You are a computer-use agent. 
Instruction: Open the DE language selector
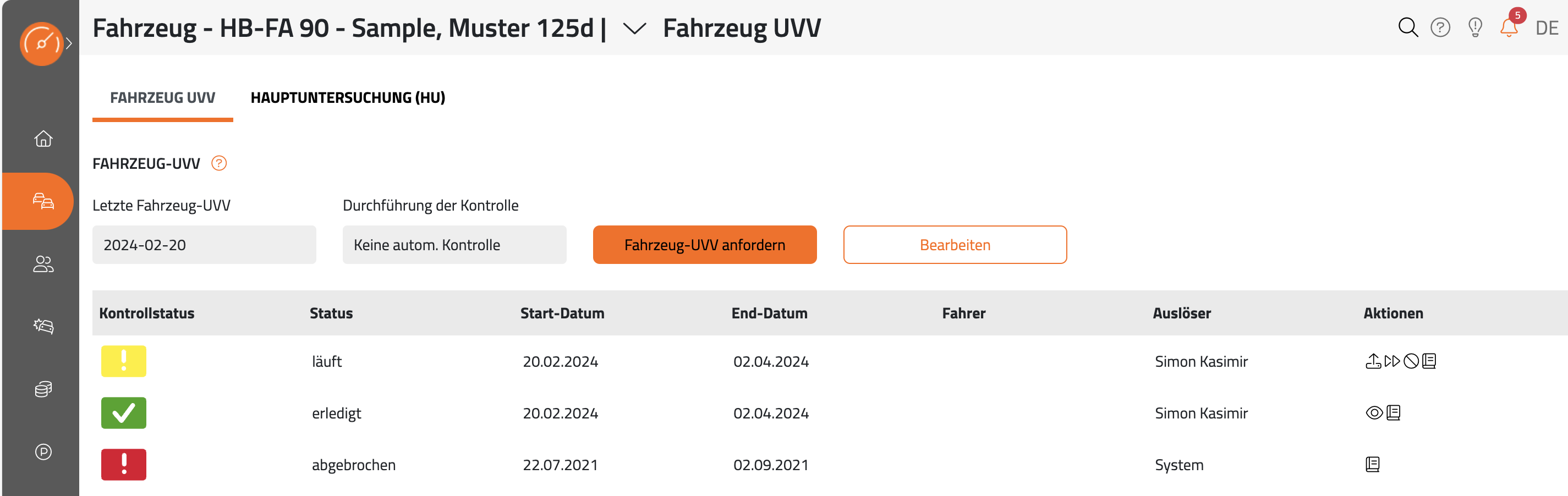tap(1547, 28)
